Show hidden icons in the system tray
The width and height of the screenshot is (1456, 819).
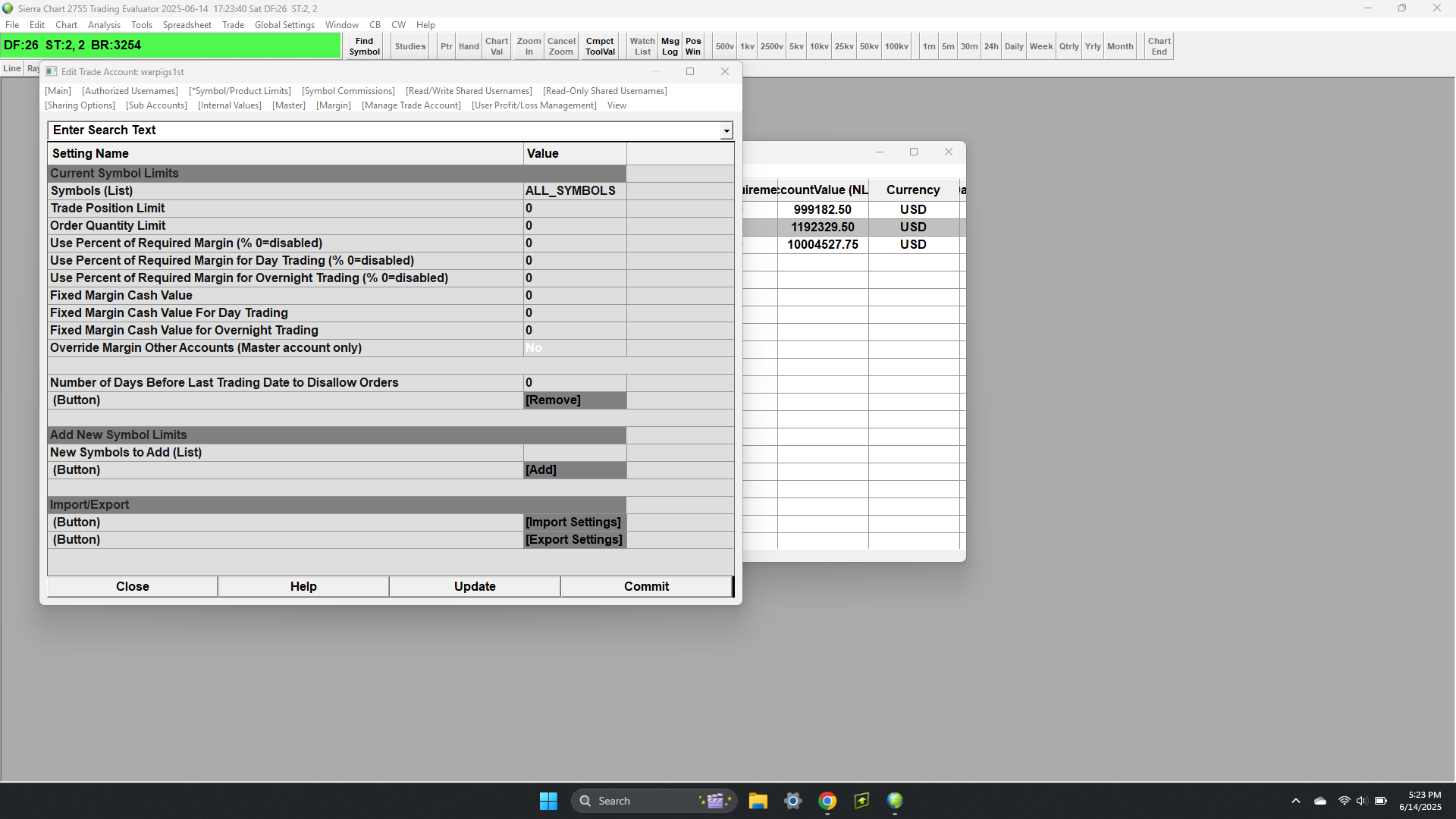[1295, 801]
